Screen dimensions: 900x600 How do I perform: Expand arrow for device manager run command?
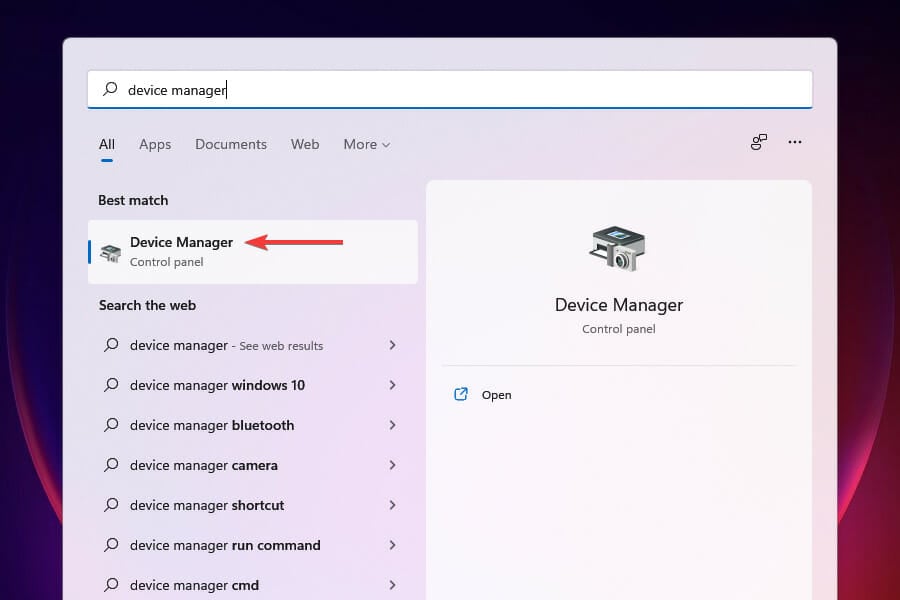tap(392, 545)
